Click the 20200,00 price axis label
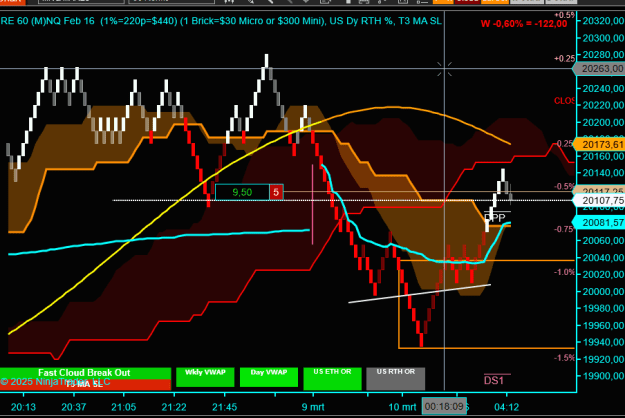Viewport: 625px width, 418px height. (603, 123)
